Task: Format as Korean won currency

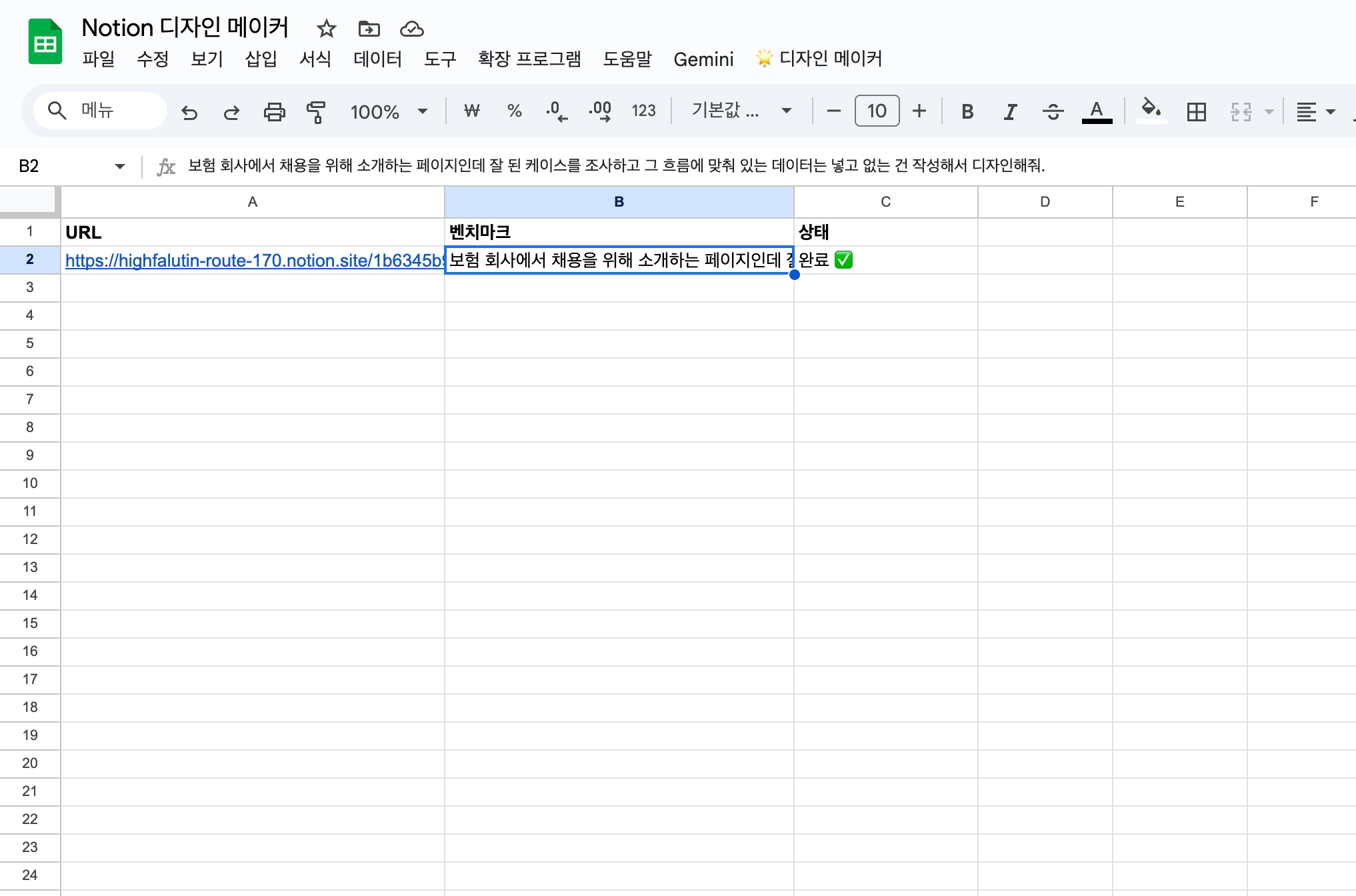Action: (x=471, y=111)
